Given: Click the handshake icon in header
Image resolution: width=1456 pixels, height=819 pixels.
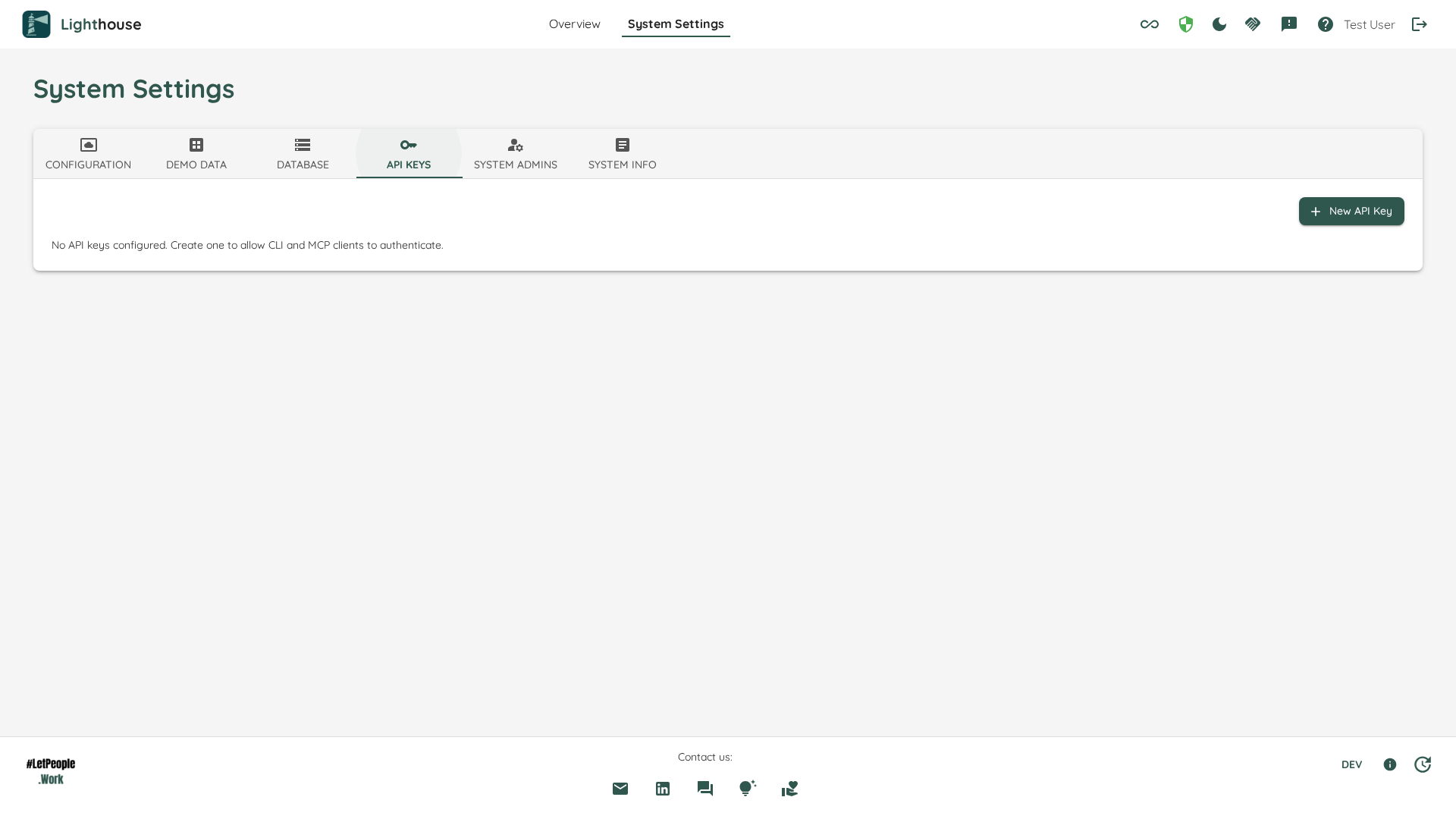Looking at the screenshot, I should [x=1253, y=24].
